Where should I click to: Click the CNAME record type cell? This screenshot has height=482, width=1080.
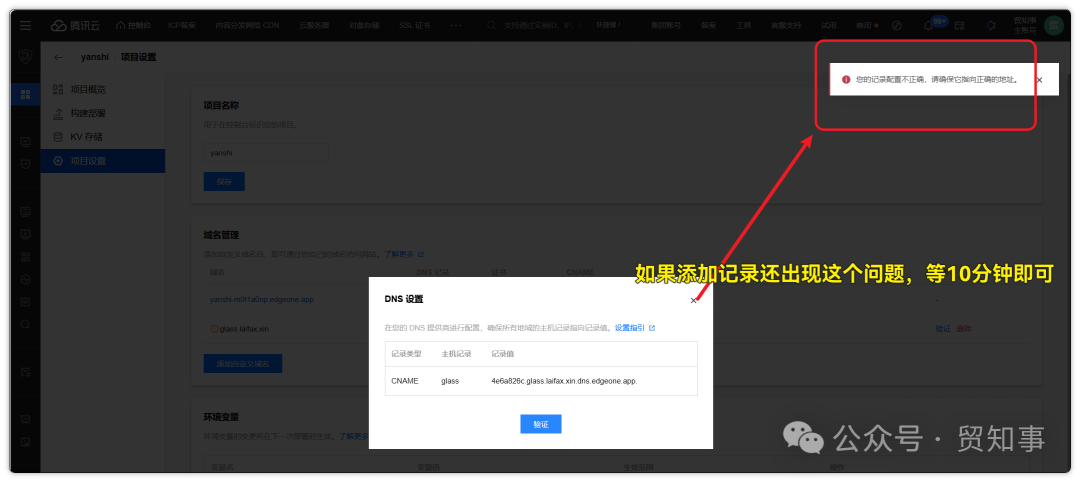[405, 381]
